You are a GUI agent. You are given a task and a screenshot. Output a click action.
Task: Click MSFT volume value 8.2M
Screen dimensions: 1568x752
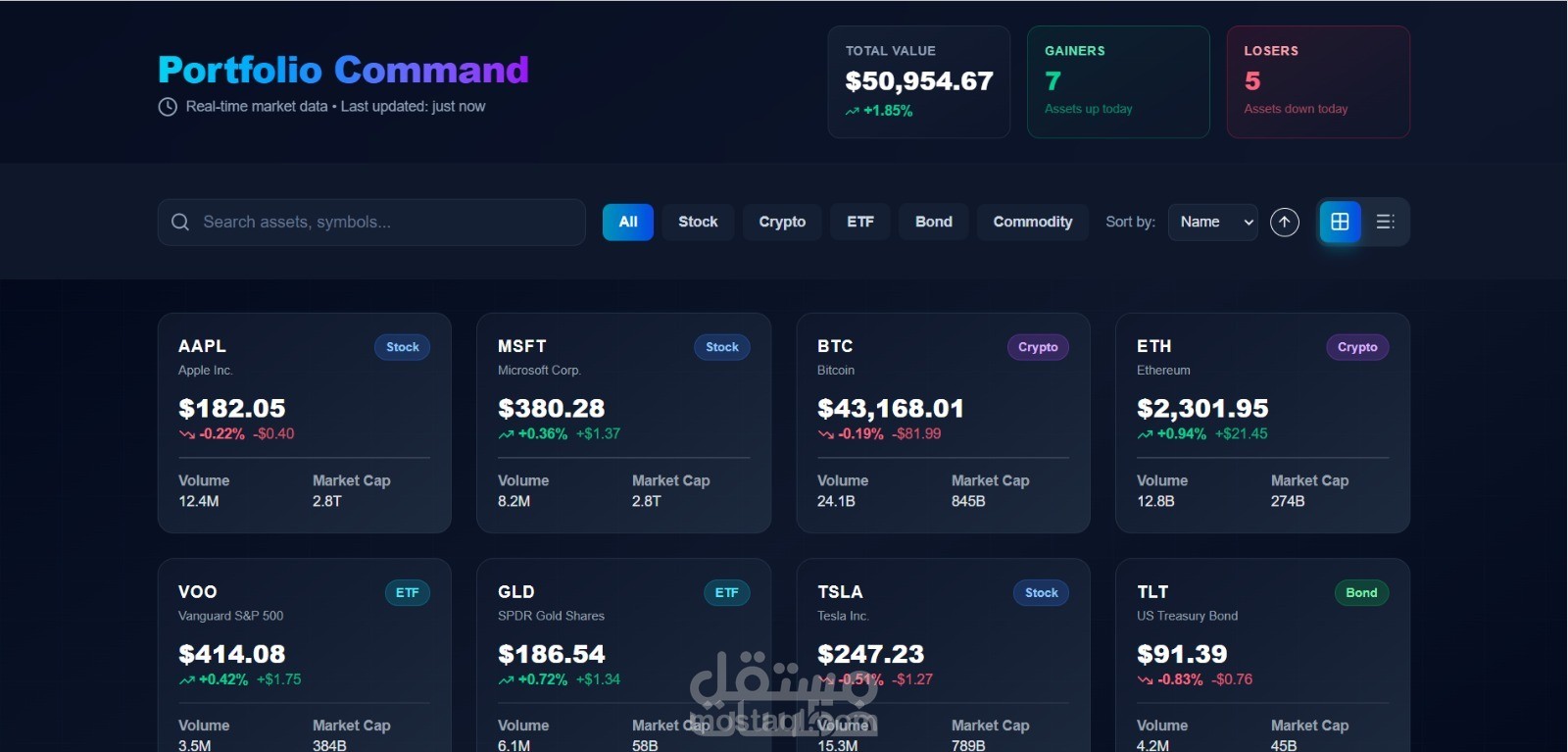pos(514,501)
